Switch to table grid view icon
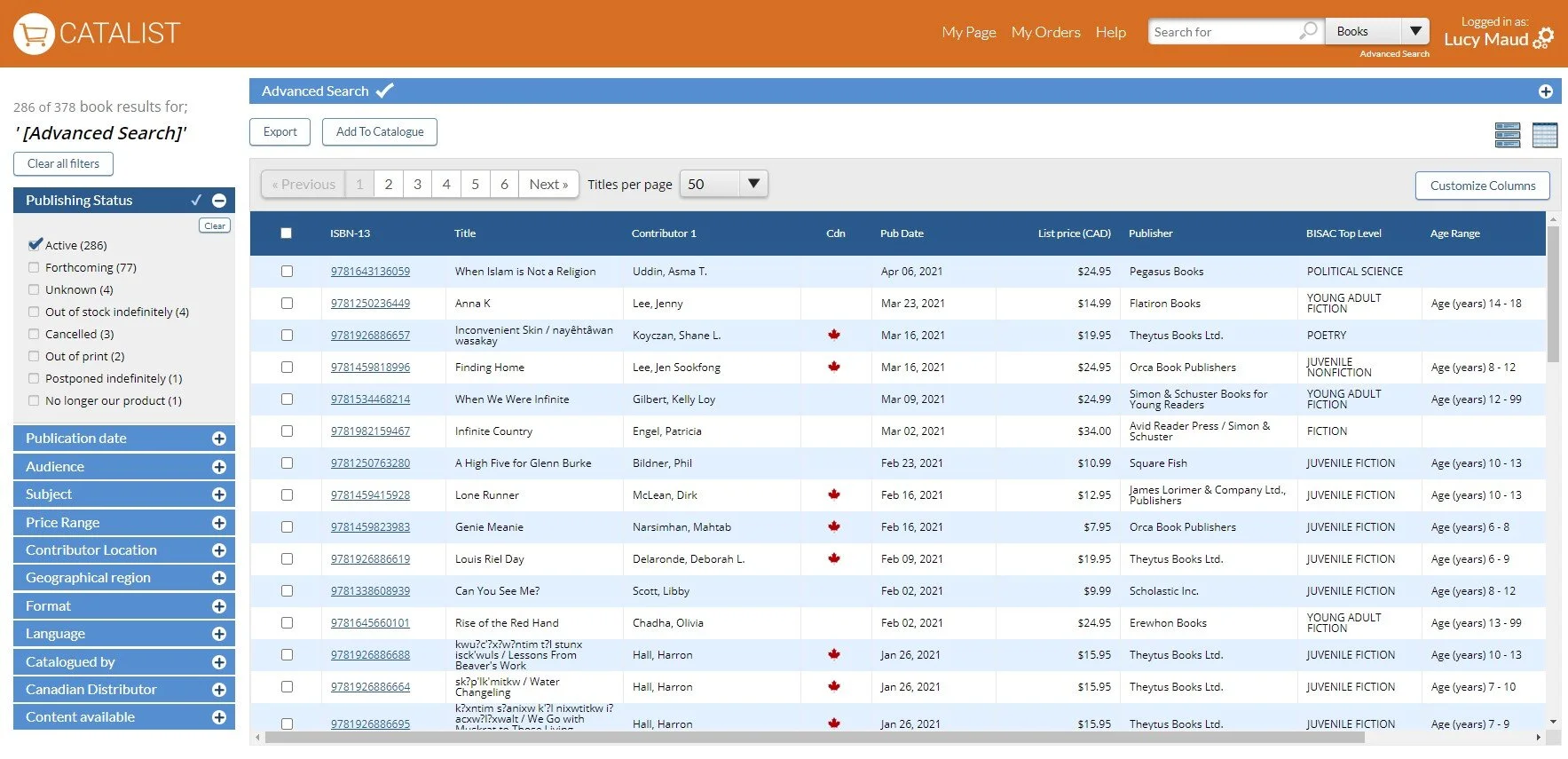This screenshot has width=1568, height=759. (x=1545, y=135)
